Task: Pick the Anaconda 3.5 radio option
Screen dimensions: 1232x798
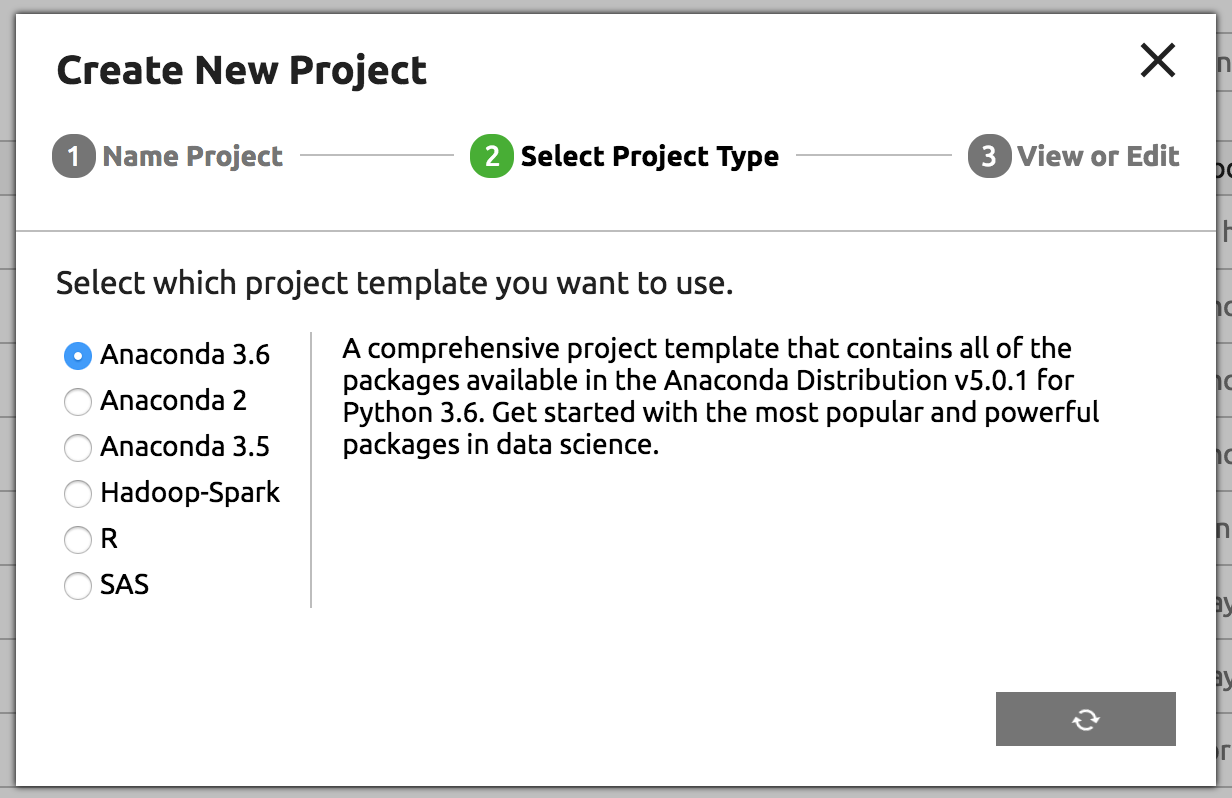Action: [78, 448]
